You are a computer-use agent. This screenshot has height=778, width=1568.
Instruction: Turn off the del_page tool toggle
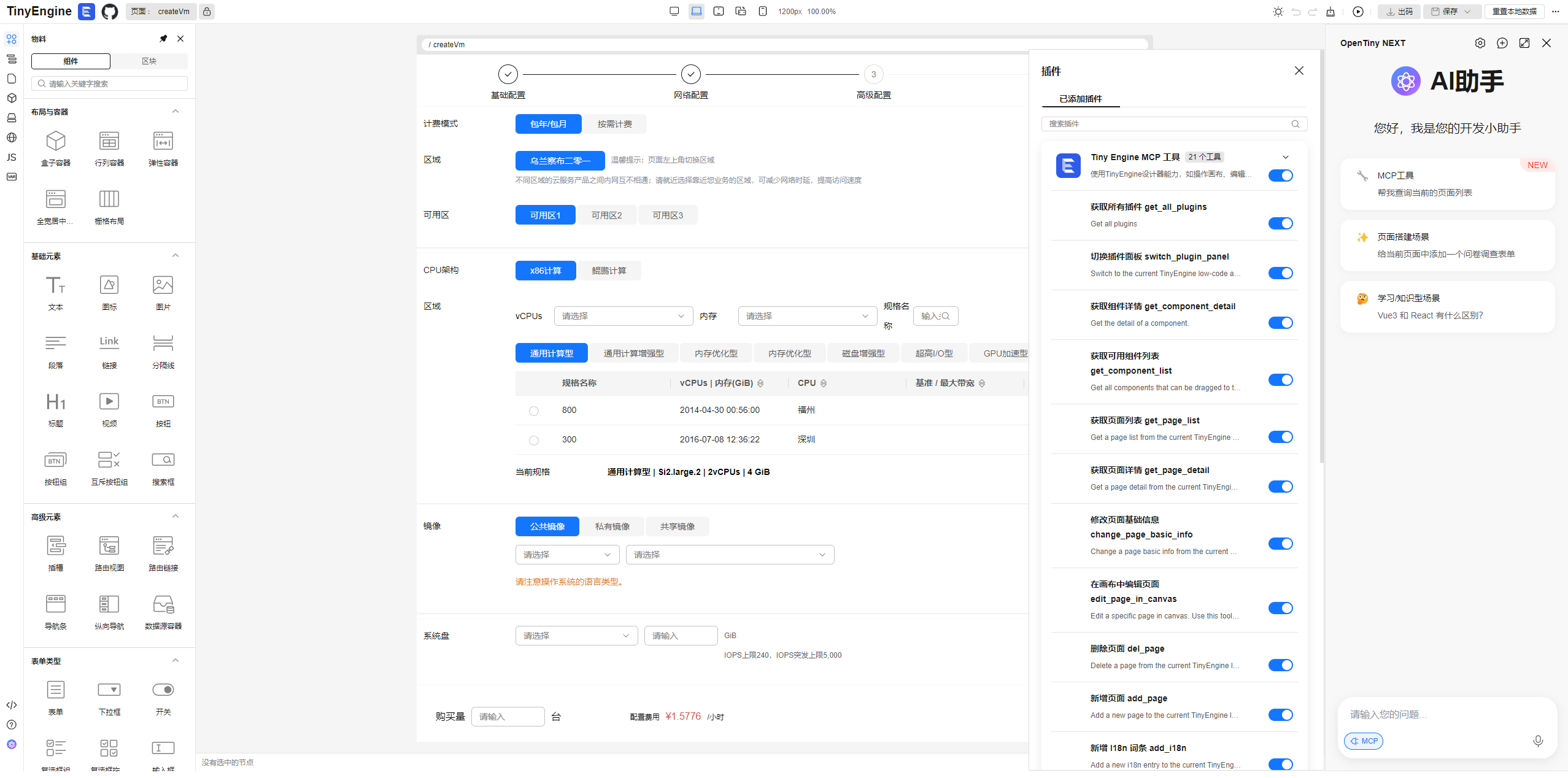(x=1280, y=665)
